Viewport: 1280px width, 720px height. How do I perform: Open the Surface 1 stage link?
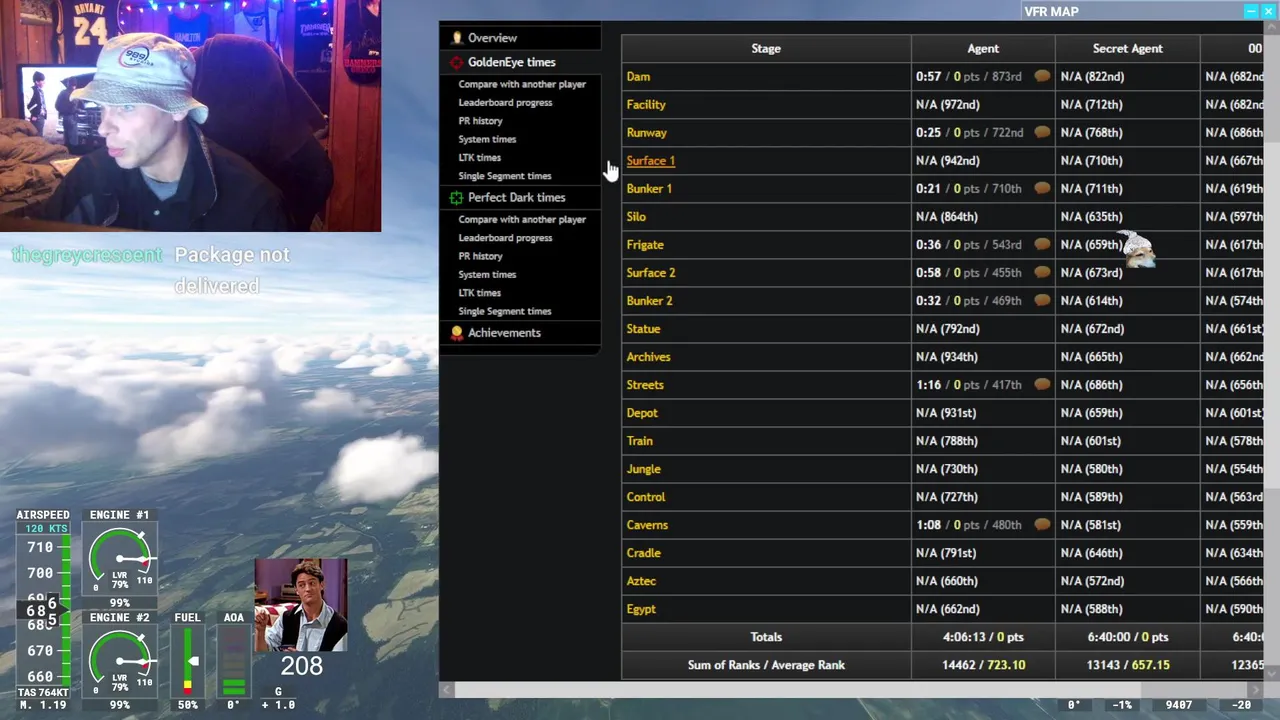650,160
